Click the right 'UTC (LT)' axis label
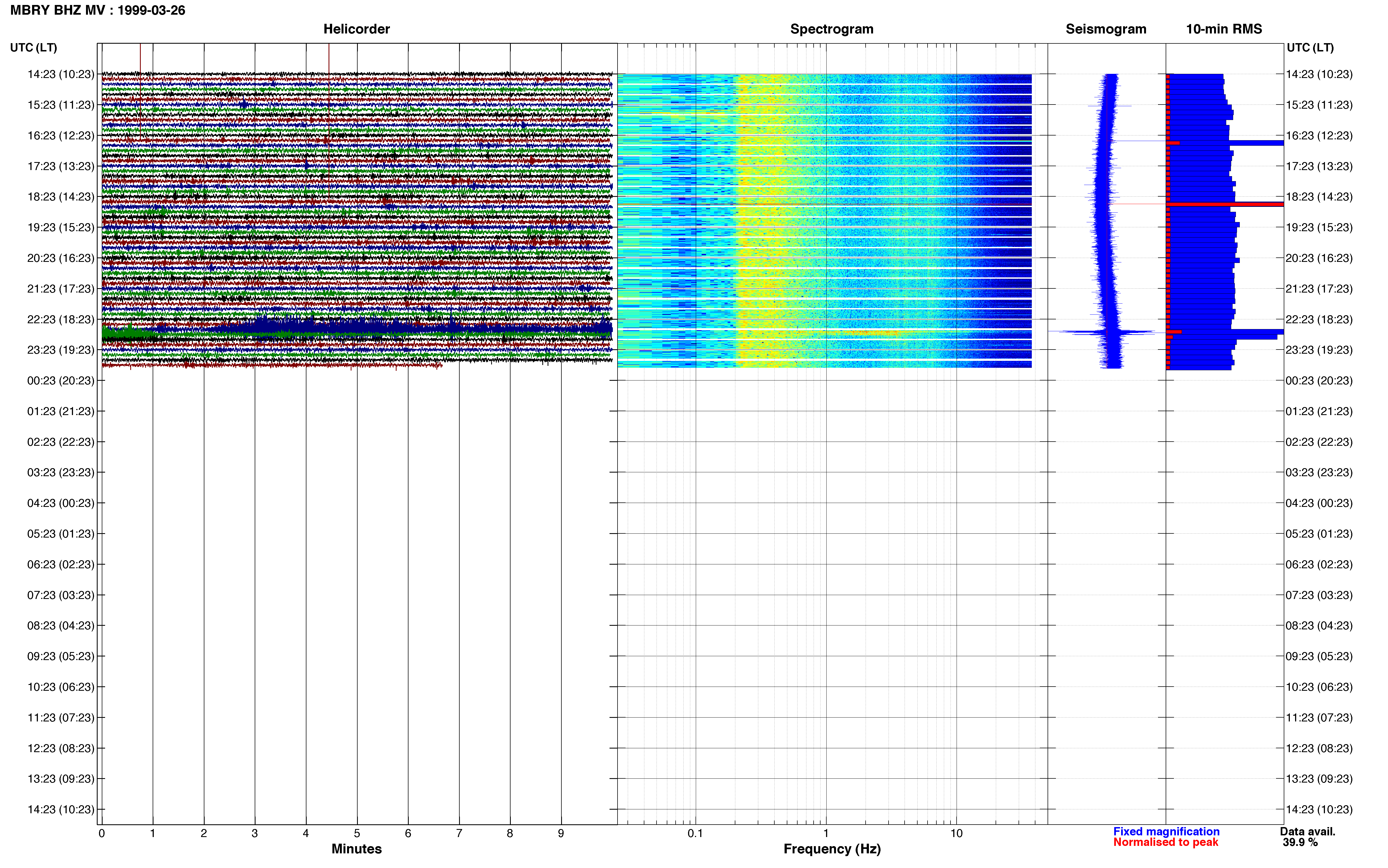The height and width of the screenshot is (868, 1388). tap(1310, 48)
